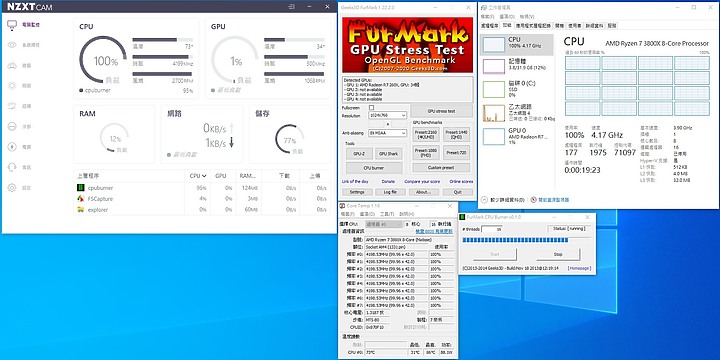This screenshot has height=360, width=720.
Task: Switch to the 應用程式歷程記錄 tab in Task Manager
Action: (x=533, y=26)
